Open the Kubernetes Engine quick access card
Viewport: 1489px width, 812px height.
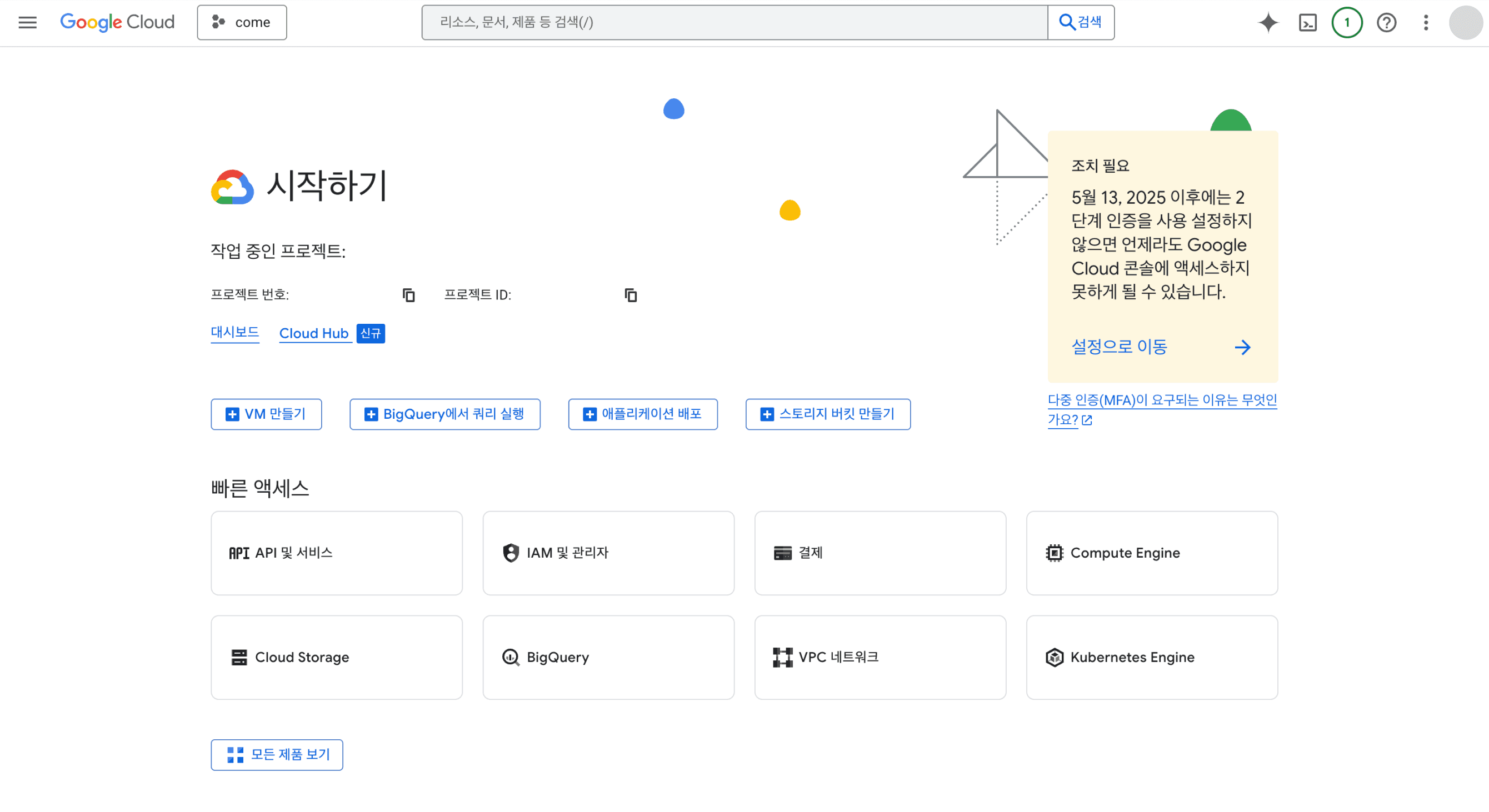pyautogui.click(x=1151, y=657)
